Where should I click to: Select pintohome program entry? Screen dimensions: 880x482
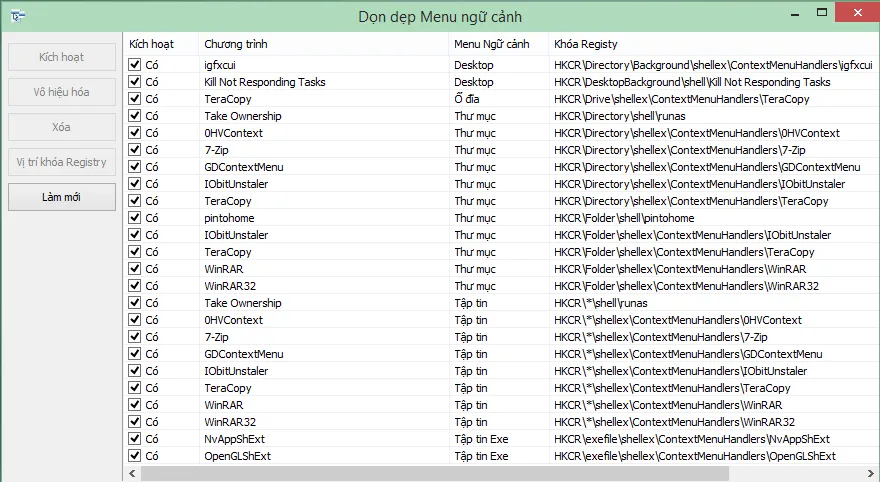click(x=229, y=218)
